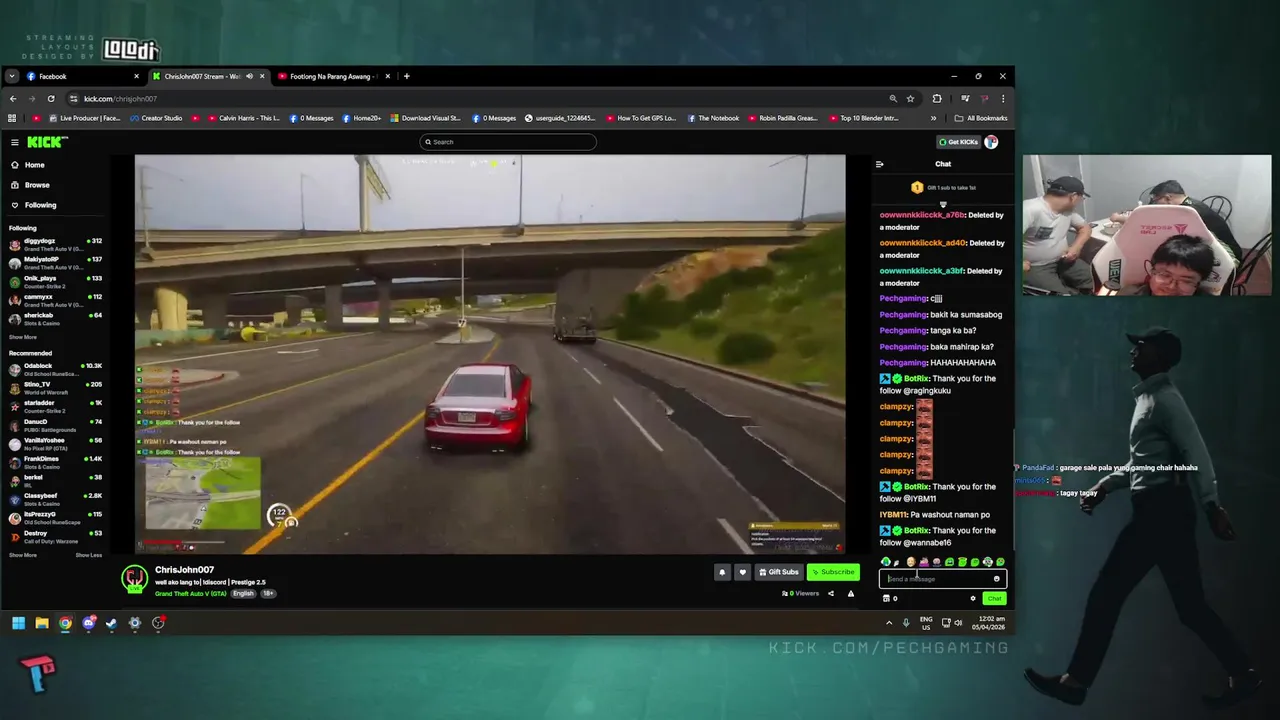Switch to the Facebook browser tab

(x=83, y=76)
